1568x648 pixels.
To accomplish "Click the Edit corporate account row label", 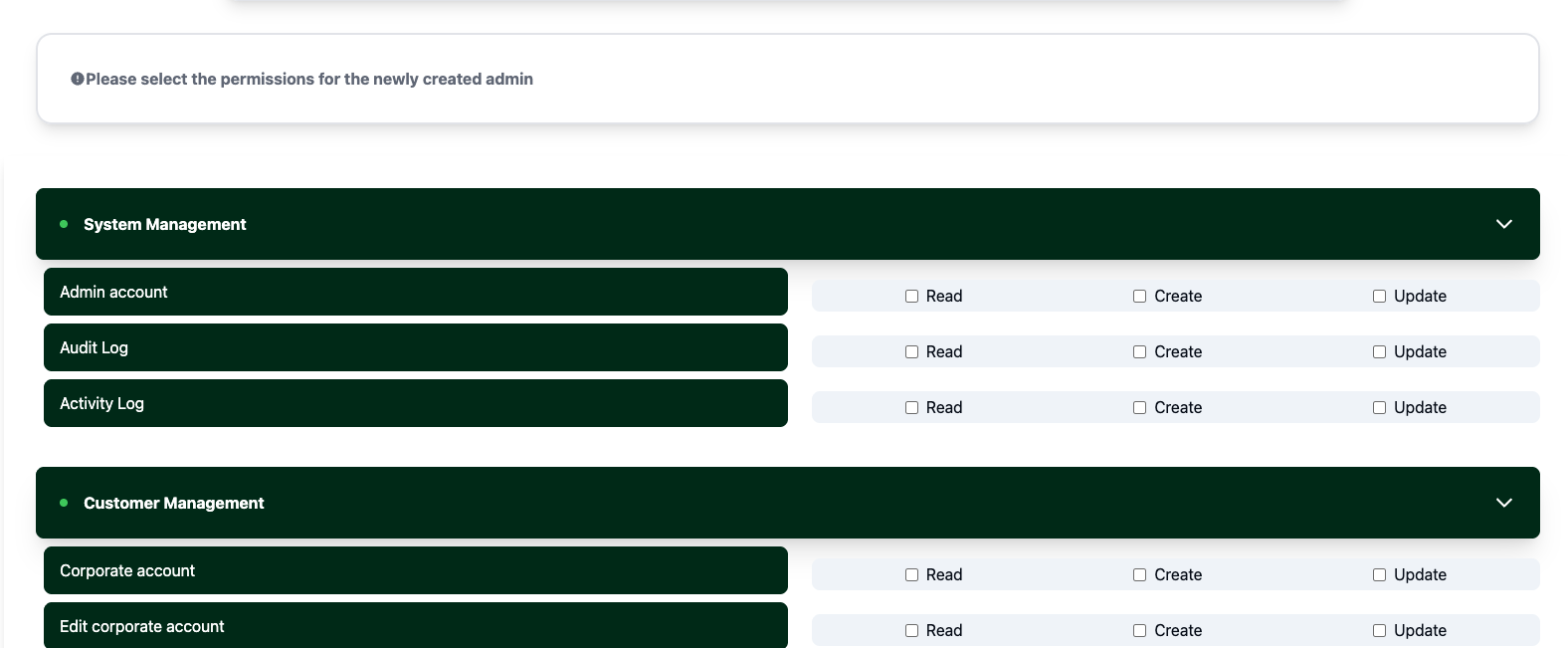I will coord(141,626).
